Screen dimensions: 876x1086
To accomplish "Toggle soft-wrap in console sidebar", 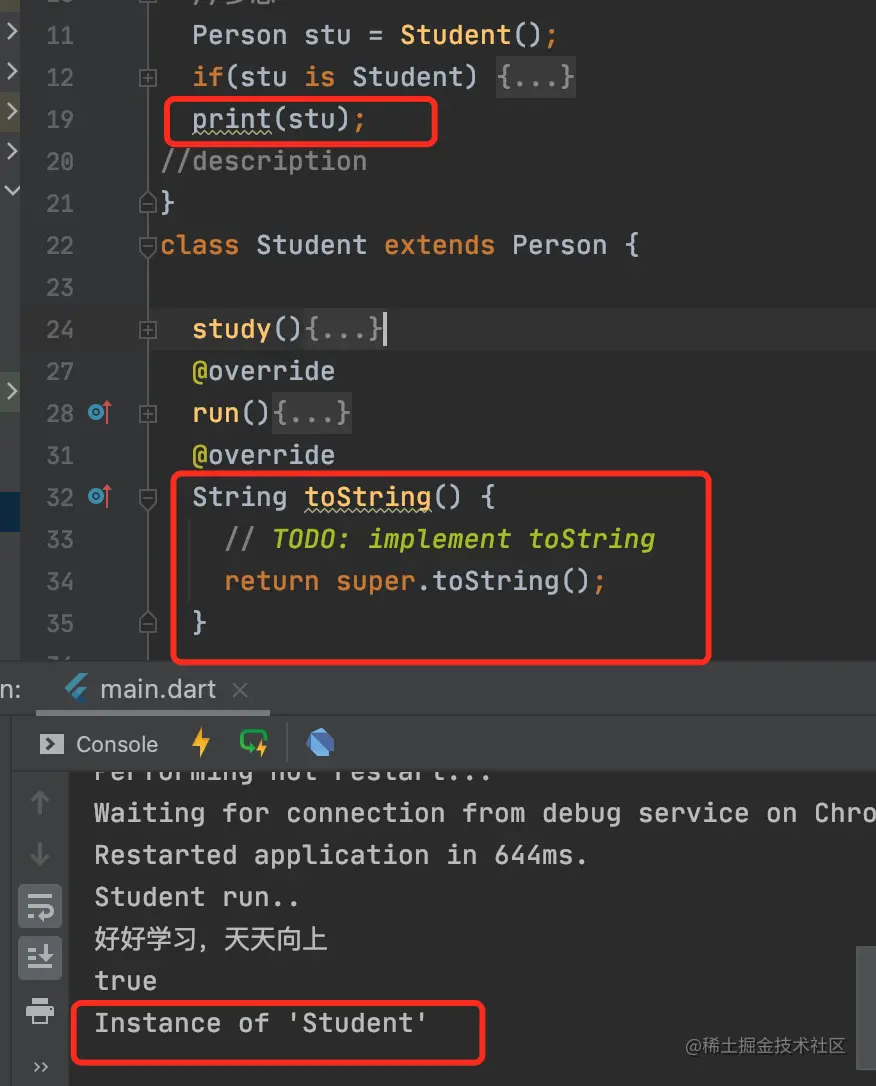I will (40, 906).
